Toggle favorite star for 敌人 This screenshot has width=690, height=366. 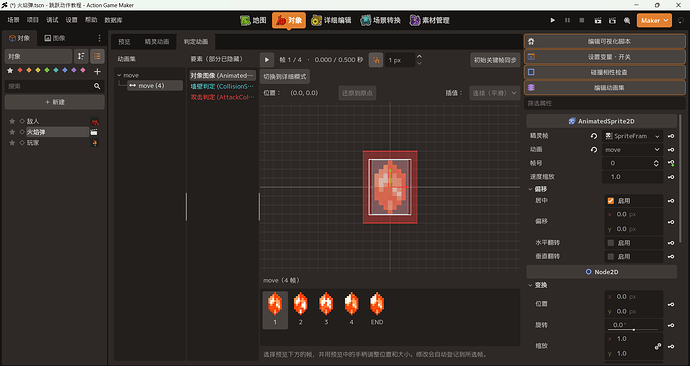point(12,121)
